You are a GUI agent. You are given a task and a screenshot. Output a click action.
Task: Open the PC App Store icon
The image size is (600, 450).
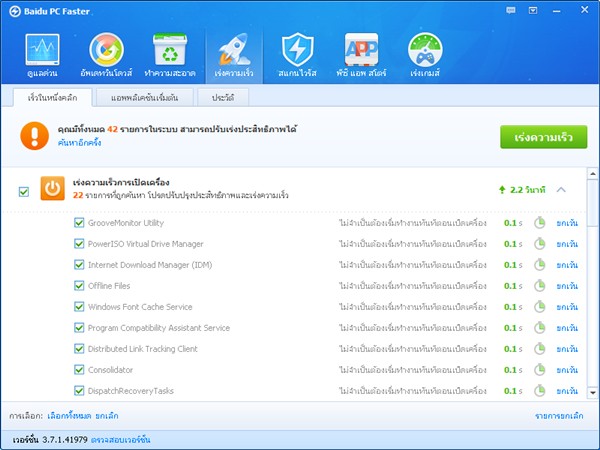[361, 49]
